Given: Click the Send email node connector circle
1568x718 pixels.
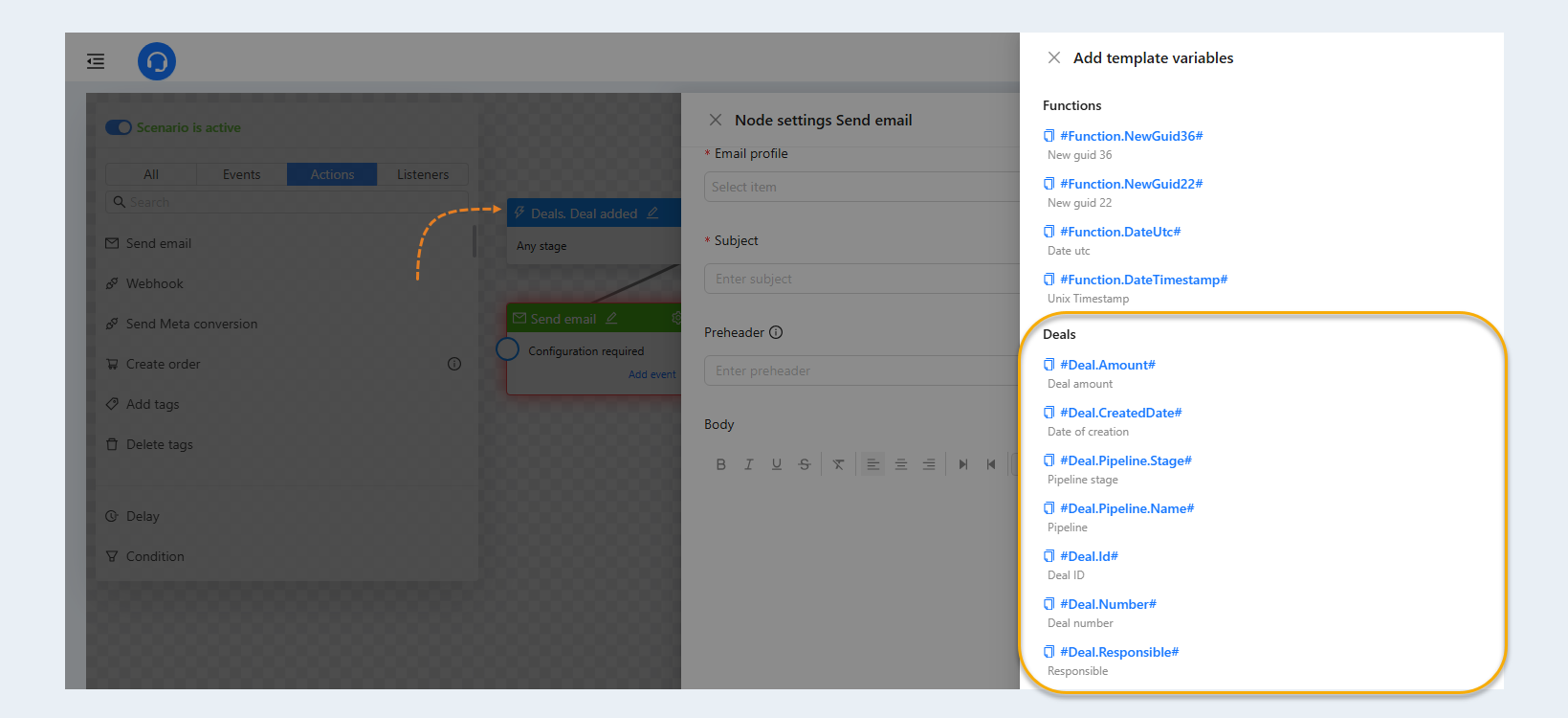Looking at the screenshot, I should [x=507, y=349].
